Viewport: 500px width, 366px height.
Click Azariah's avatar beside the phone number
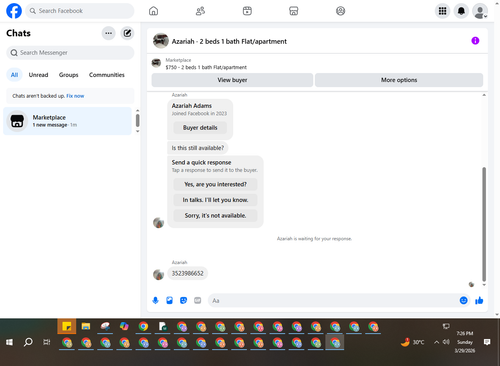pos(158,275)
